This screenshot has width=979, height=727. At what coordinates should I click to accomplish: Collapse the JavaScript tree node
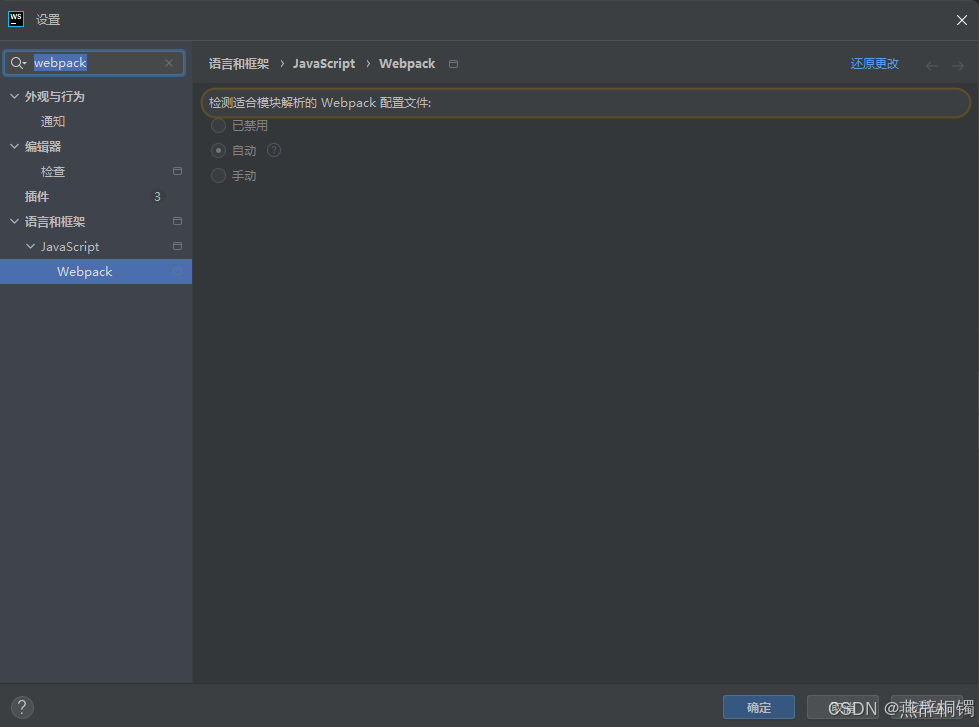(x=30, y=246)
